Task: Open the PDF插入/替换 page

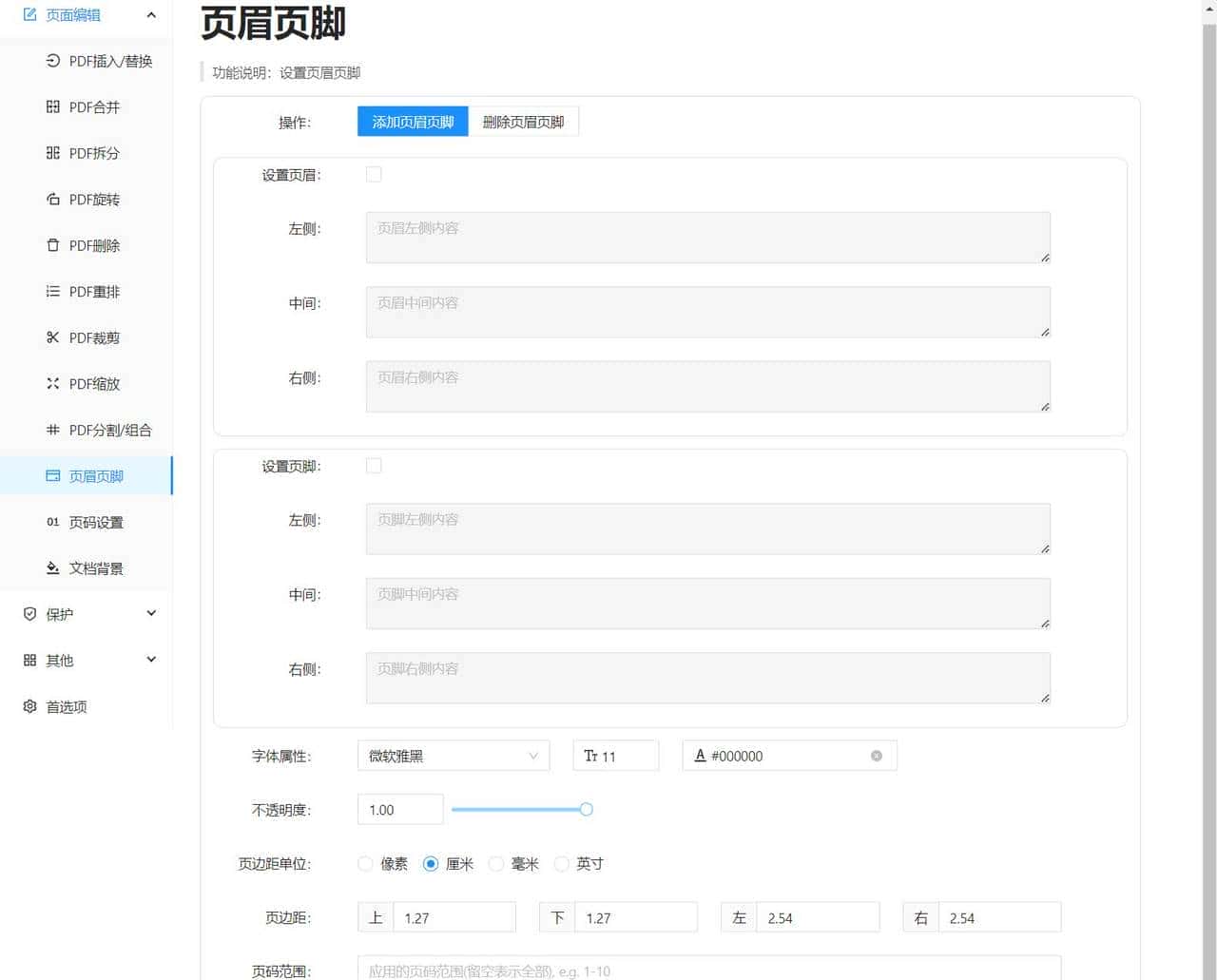Action: (101, 61)
